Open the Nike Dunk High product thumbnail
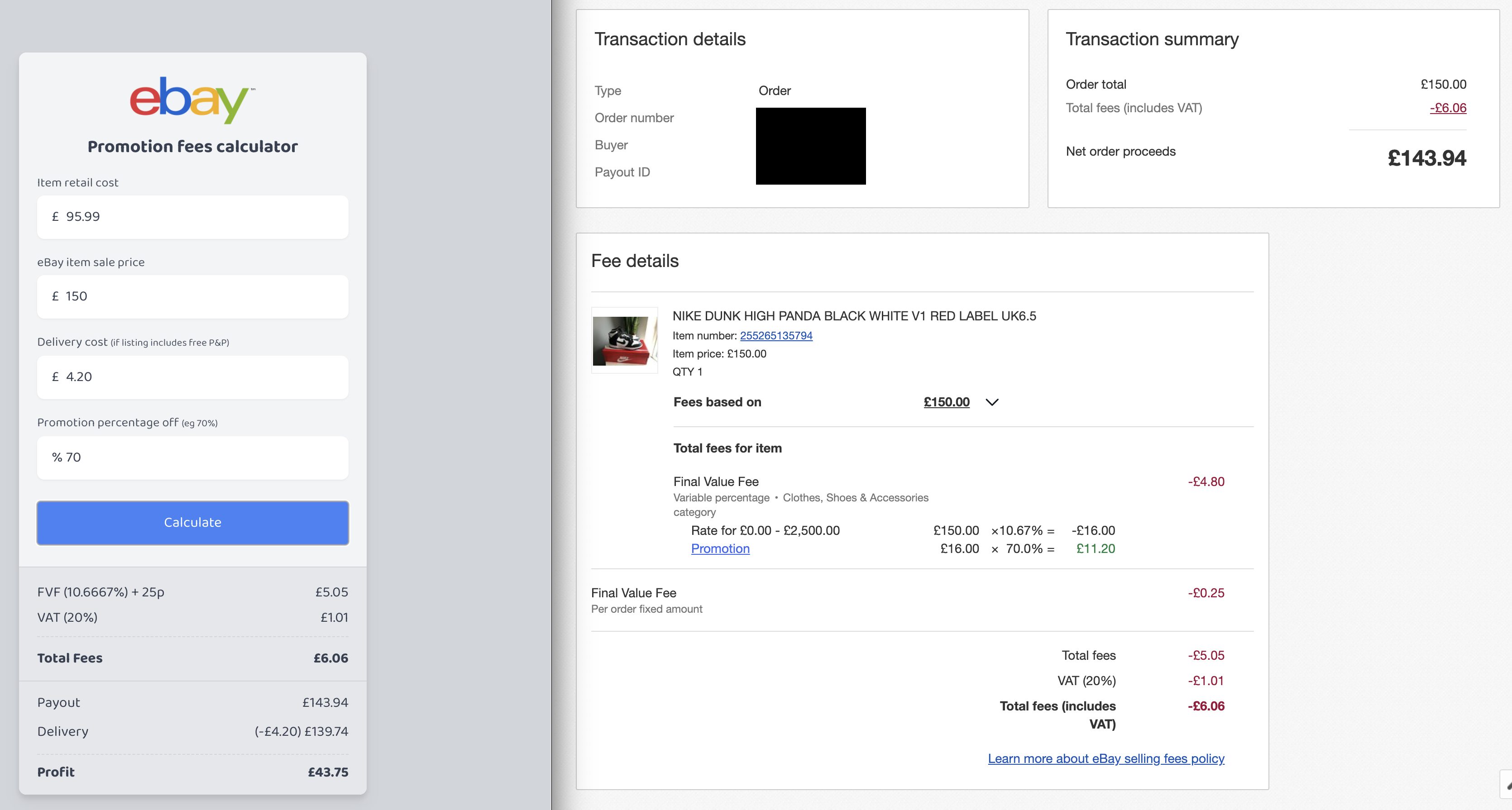 [x=624, y=341]
